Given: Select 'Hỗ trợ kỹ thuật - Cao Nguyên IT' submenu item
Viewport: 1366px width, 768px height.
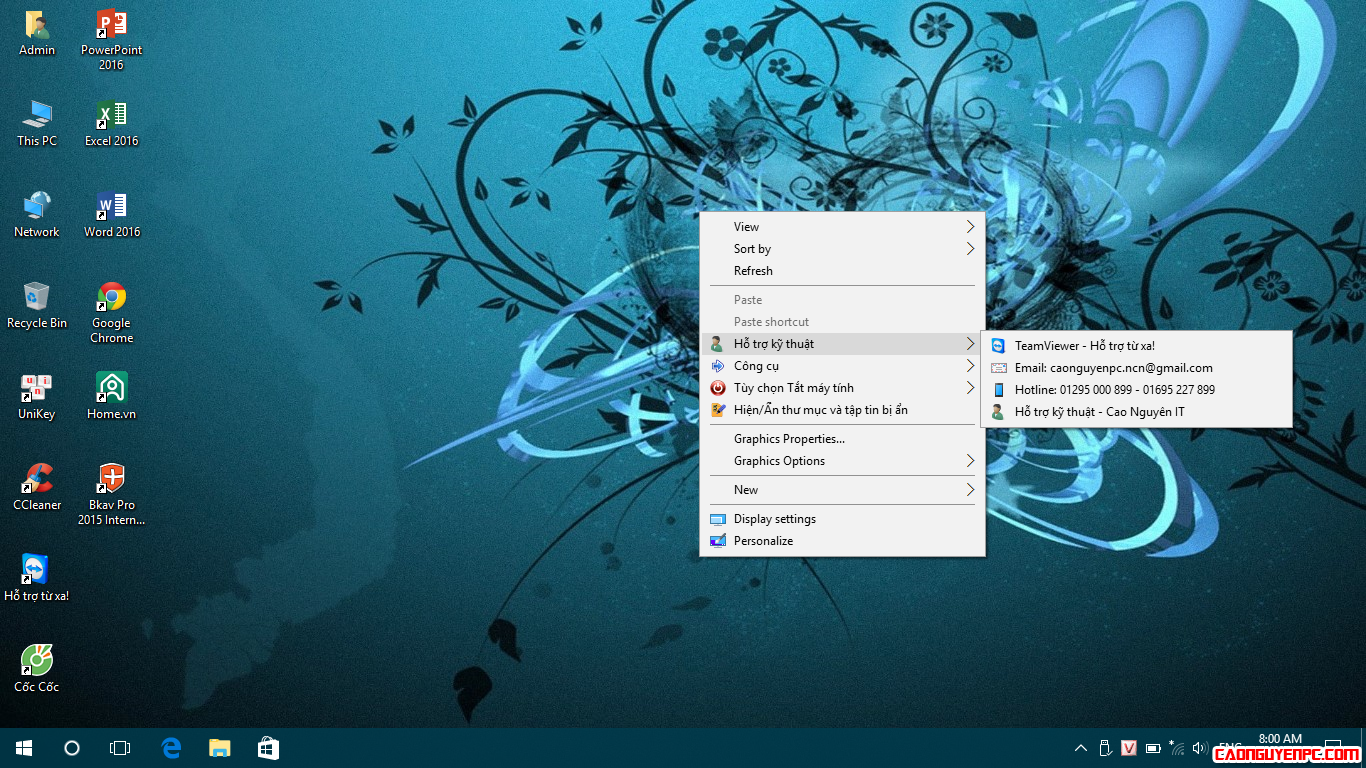Looking at the screenshot, I should [1136, 412].
